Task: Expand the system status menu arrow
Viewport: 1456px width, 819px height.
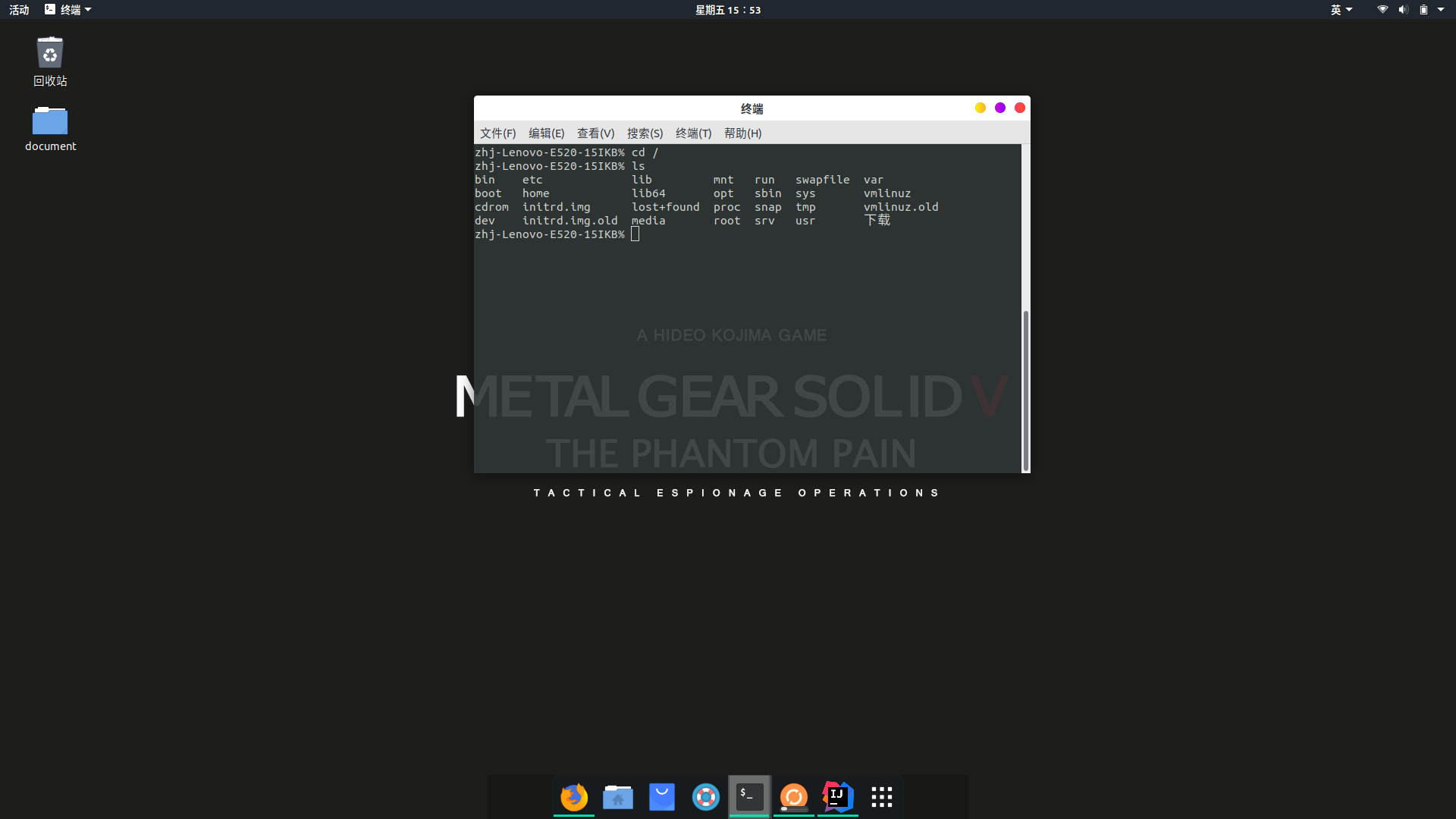Action: (x=1441, y=10)
